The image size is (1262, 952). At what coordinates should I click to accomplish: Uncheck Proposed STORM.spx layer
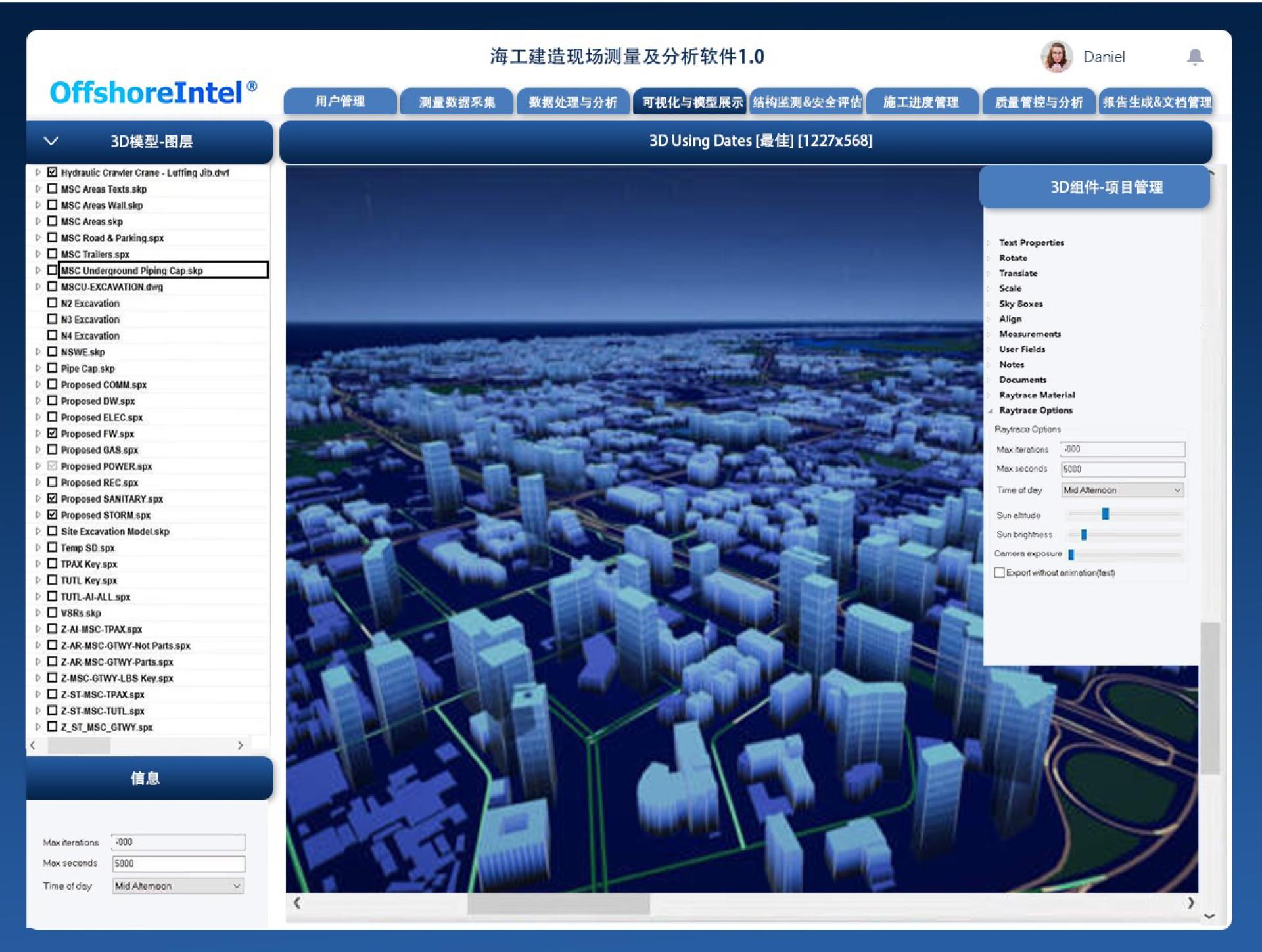point(53,514)
